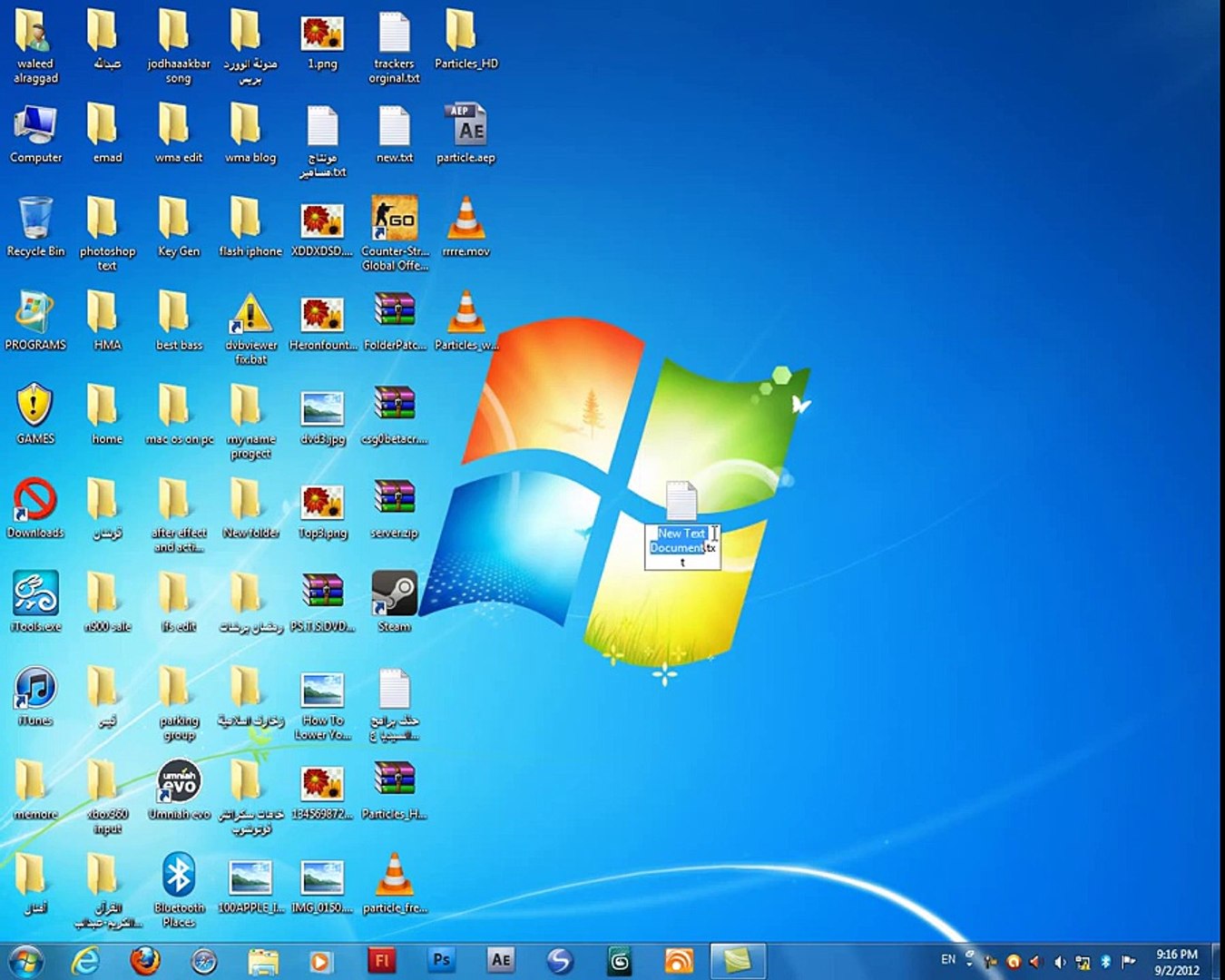The height and width of the screenshot is (980, 1225).
Task: Open Adobe Flash from the taskbar
Action: pos(382,961)
